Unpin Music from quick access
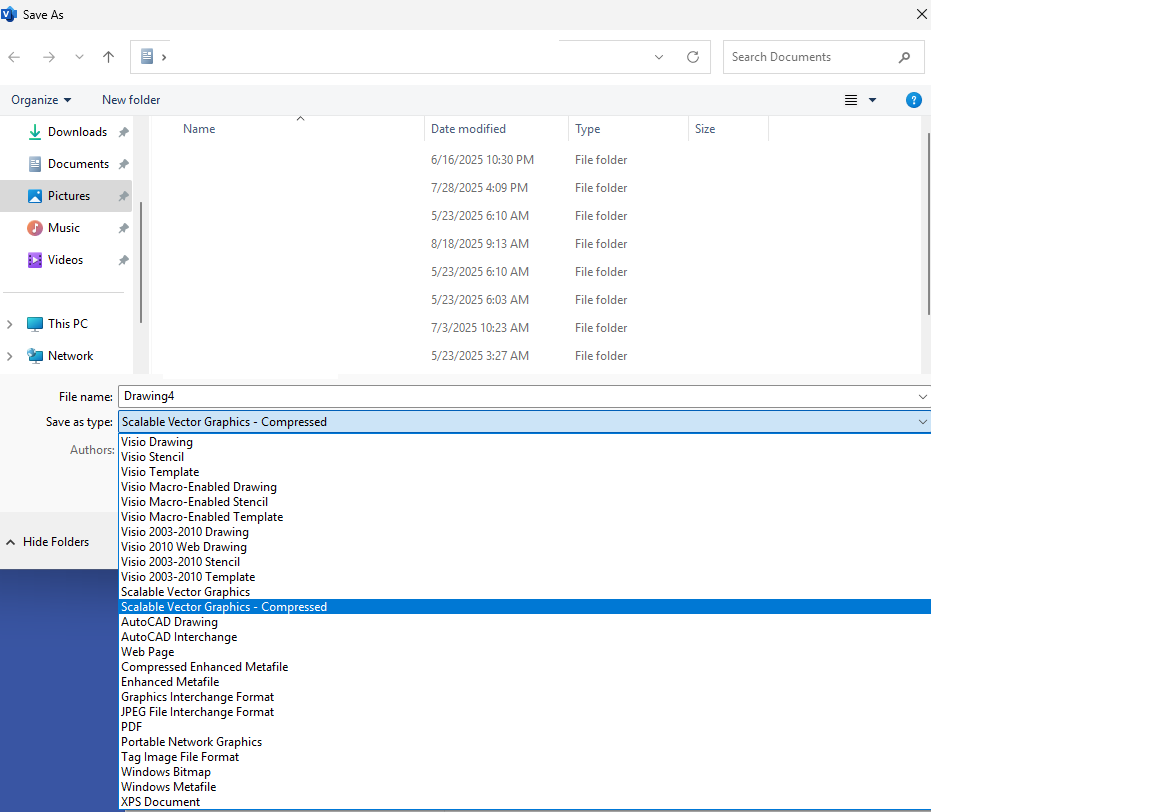The image size is (1152, 812). [x=123, y=229]
